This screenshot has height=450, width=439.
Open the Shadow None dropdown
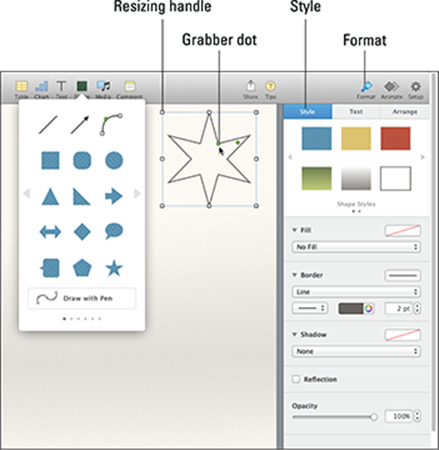(356, 351)
